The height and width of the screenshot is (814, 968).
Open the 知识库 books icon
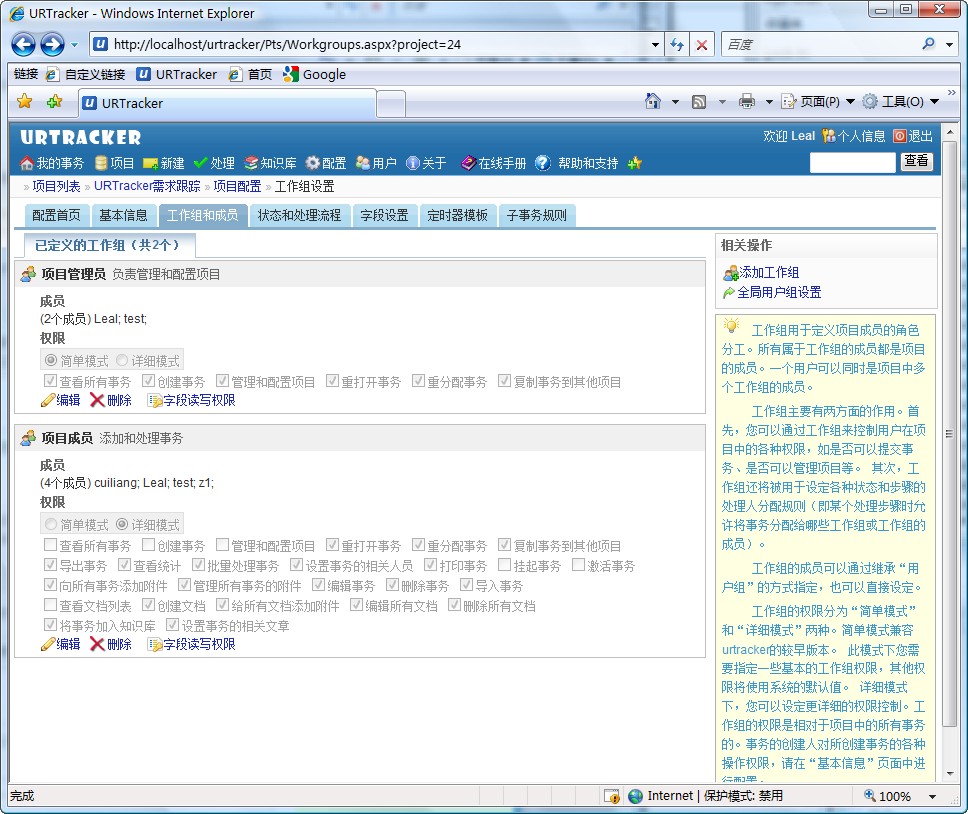pyautogui.click(x=251, y=163)
